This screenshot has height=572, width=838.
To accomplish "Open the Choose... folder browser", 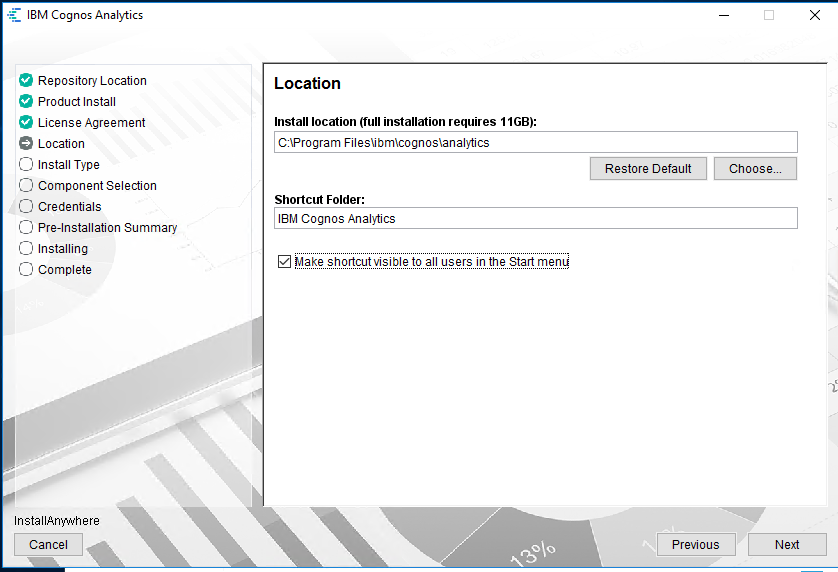I will tap(755, 168).
